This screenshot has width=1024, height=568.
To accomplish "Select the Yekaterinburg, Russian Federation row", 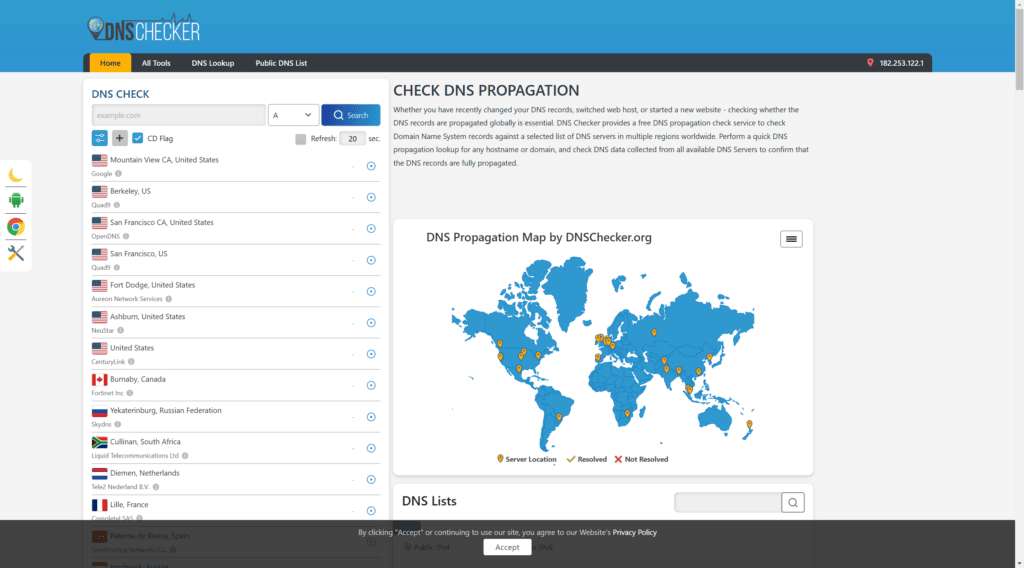I will click(236, 417).
